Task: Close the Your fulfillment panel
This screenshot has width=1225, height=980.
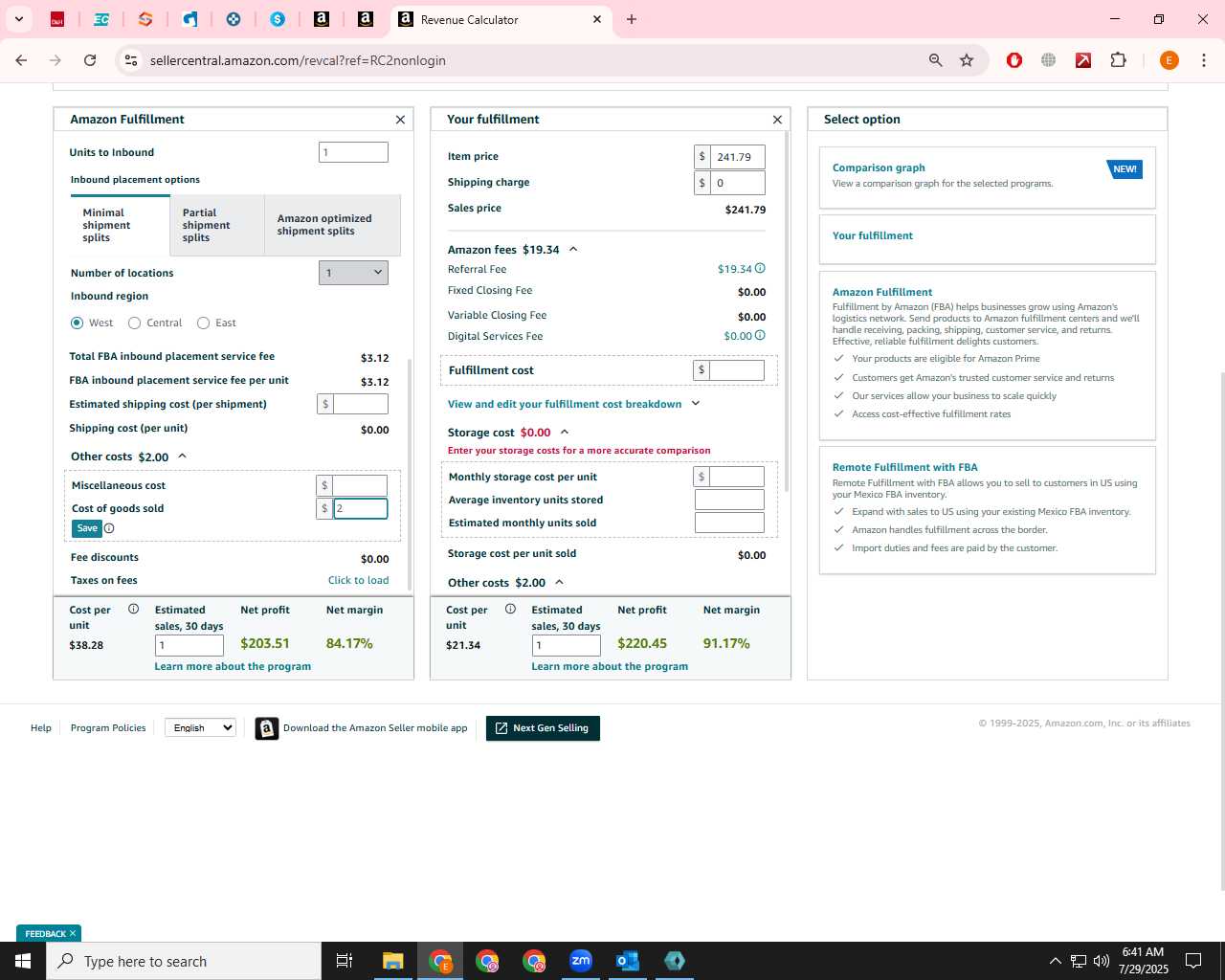Action: point(777,120)
